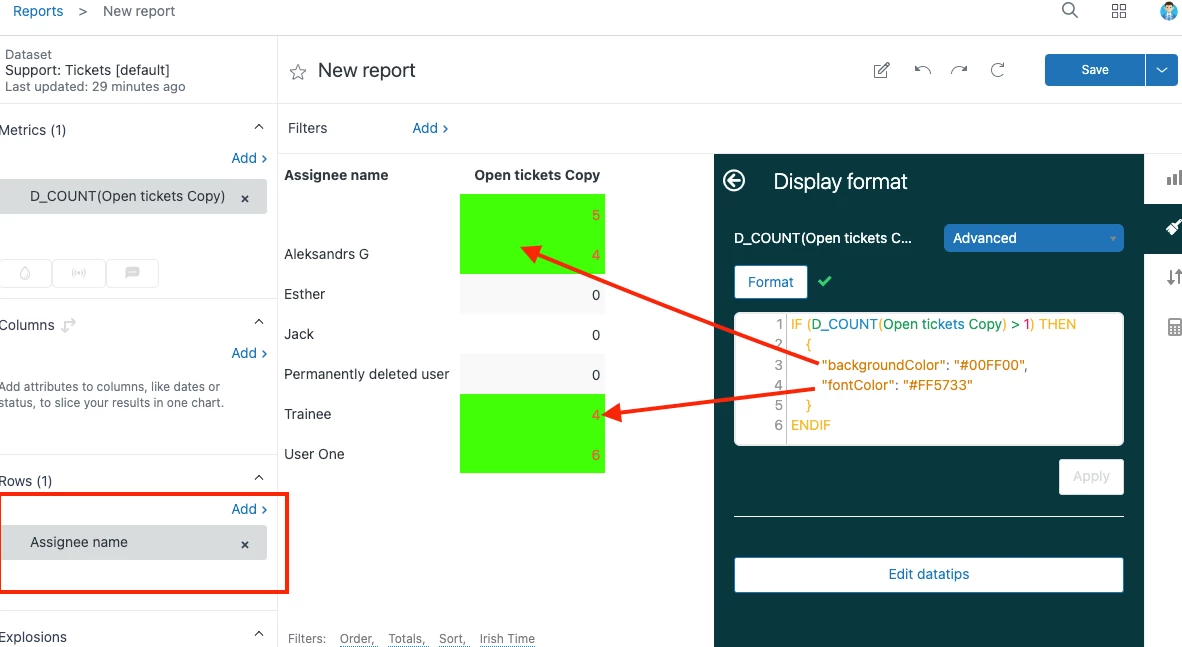This screenshot has width=1182, height=647.
Task: Click the Format button
Action: (x=770, y=282)
